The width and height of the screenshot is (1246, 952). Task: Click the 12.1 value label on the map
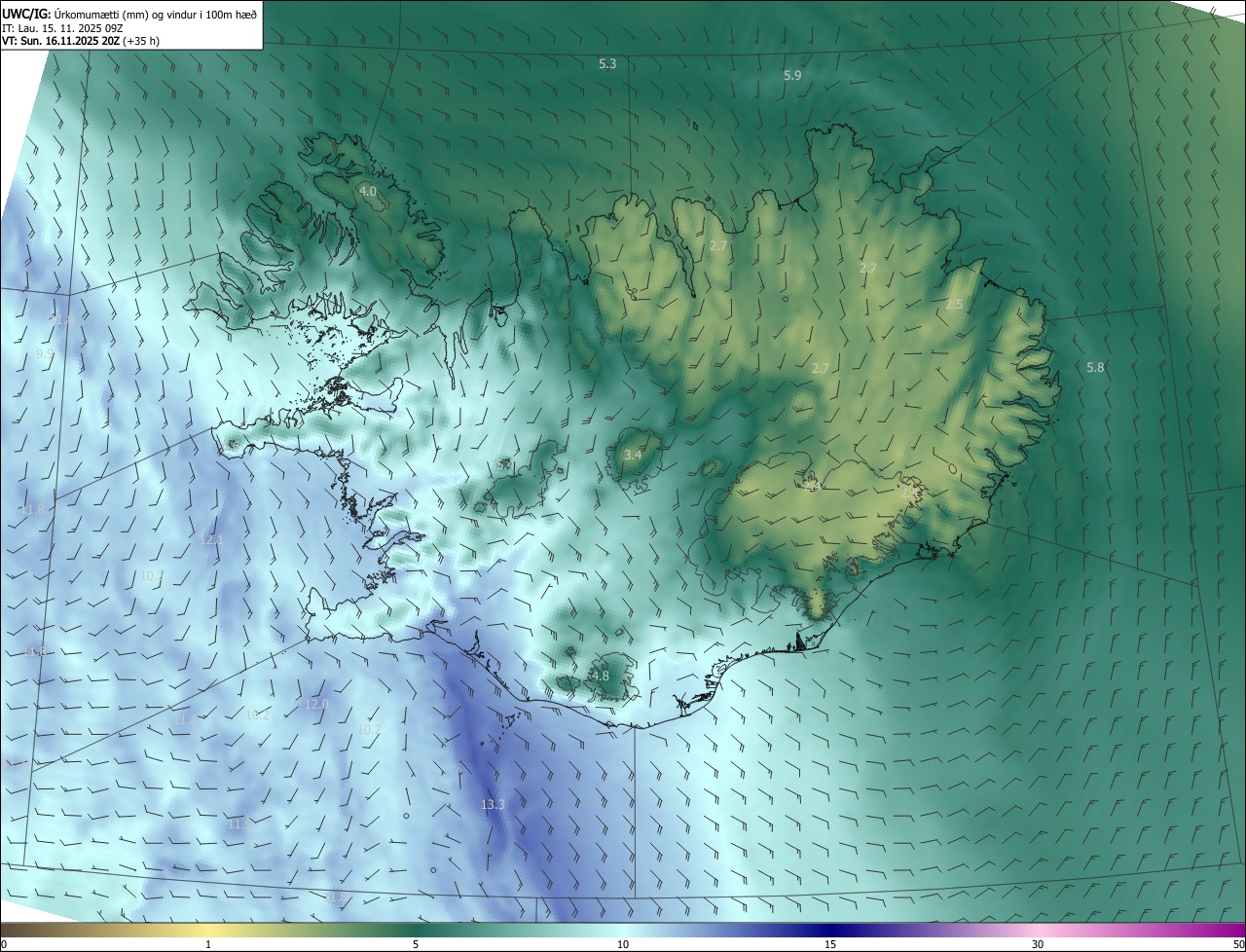[211, 539]
